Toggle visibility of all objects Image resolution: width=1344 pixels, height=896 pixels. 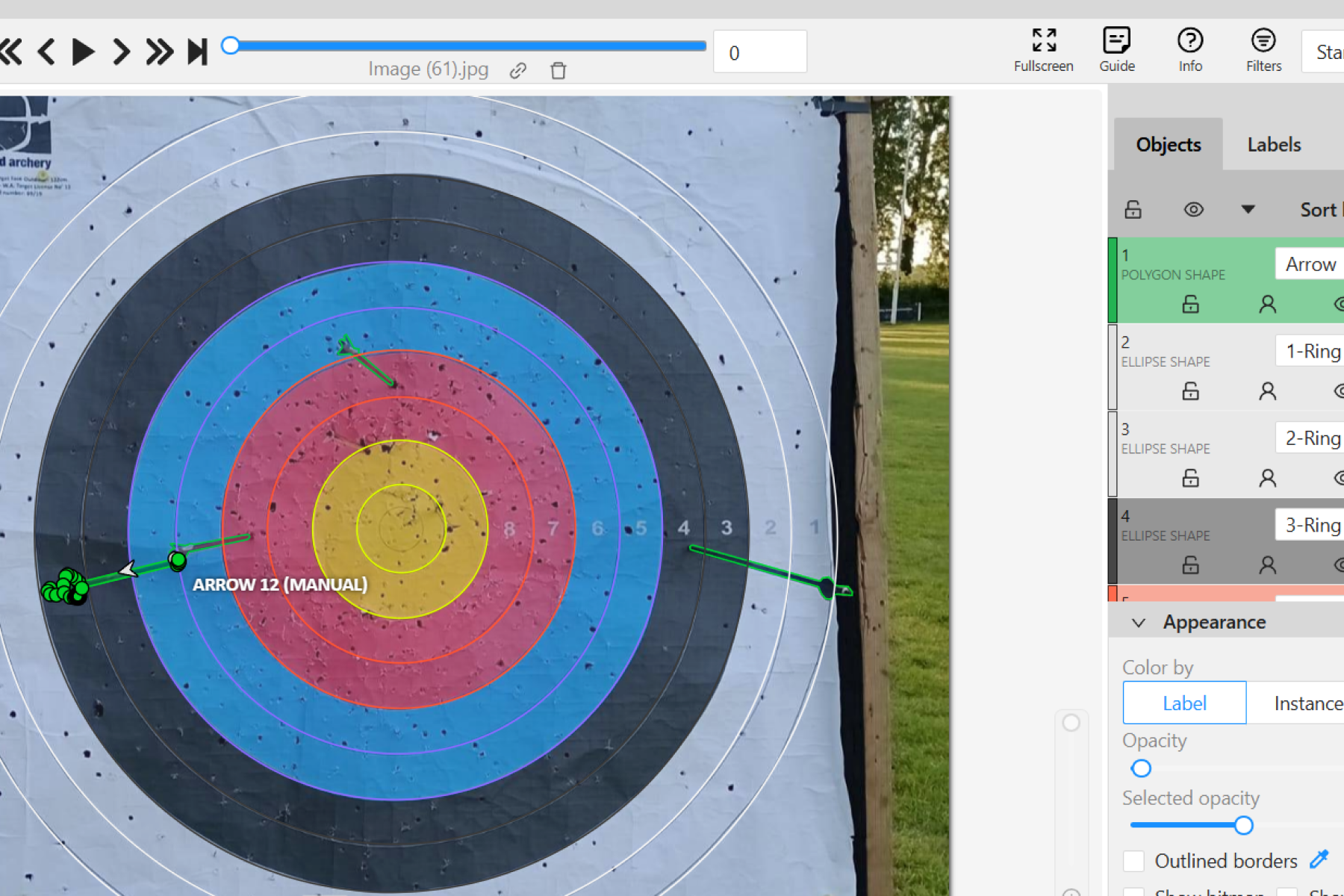pyautogui.click(x=1193, y=210)
